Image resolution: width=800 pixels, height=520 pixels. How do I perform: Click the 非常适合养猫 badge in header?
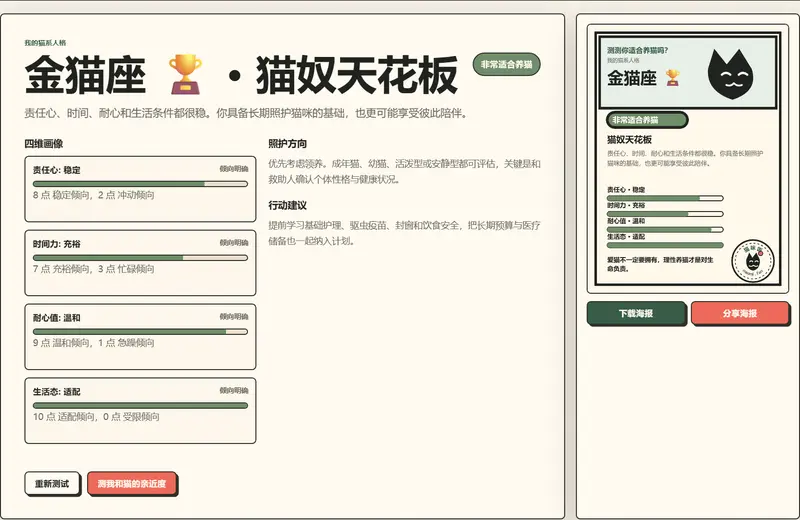[506, 64]
